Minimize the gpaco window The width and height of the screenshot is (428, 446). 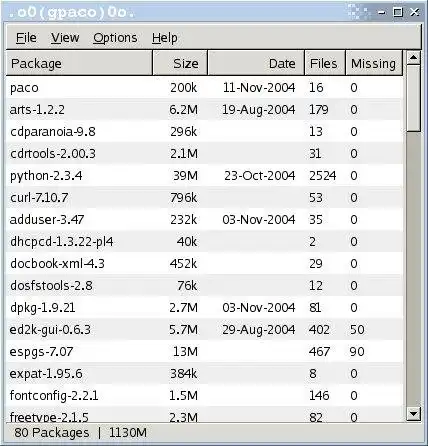tap(382, 13)
